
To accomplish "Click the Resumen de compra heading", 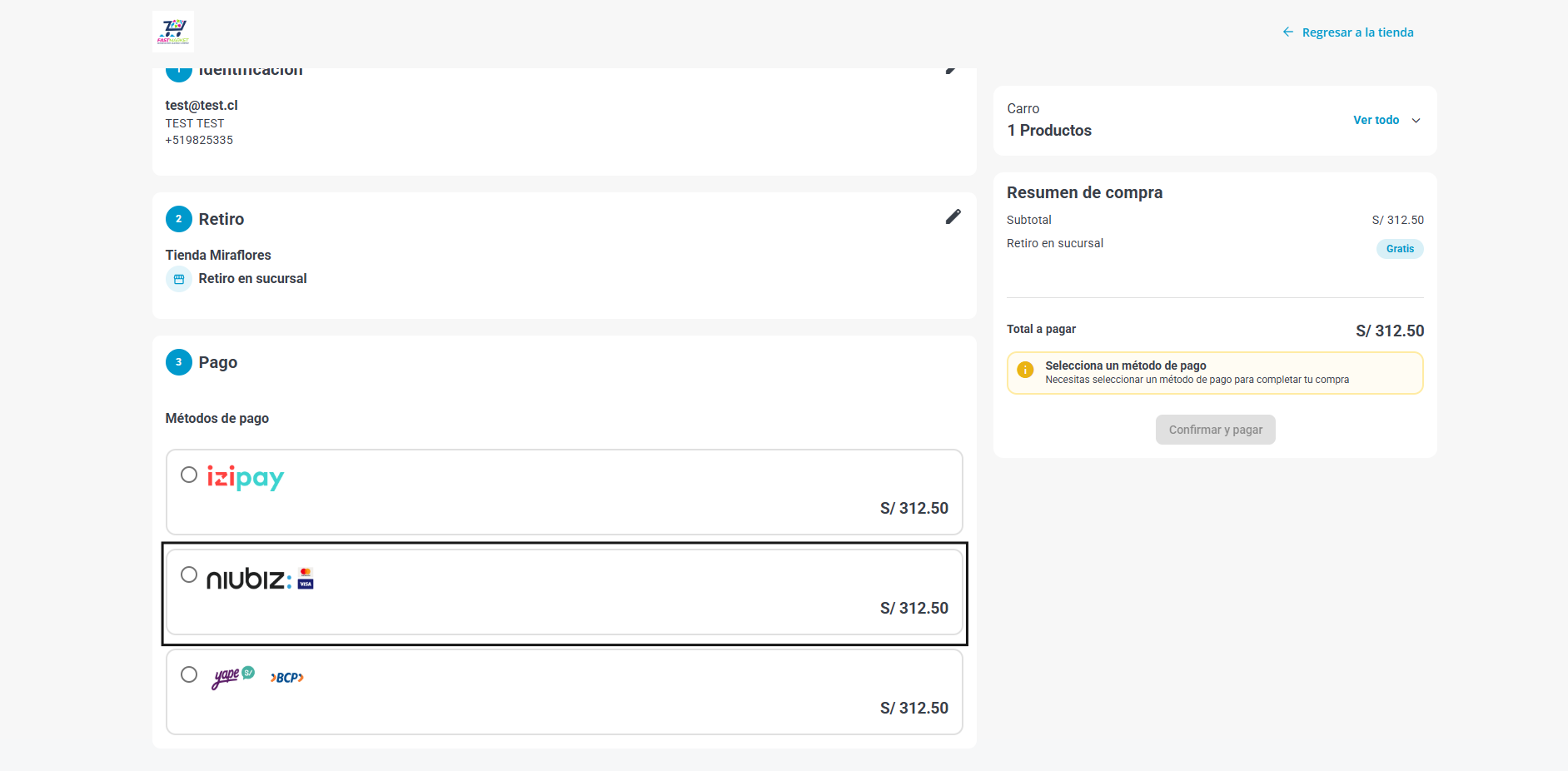I will [x=1085, y=192].
